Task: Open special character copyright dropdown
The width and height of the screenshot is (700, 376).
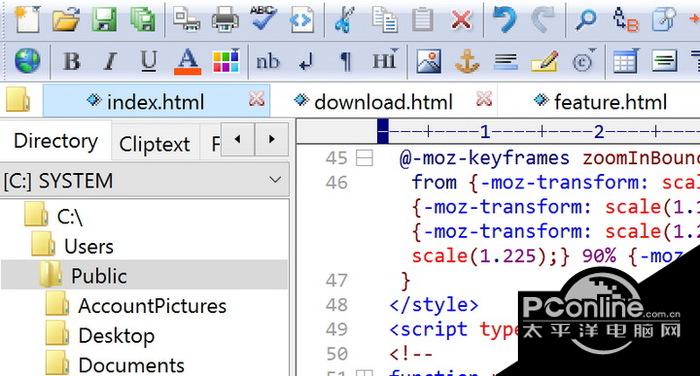Action: (x=584, y=61)
